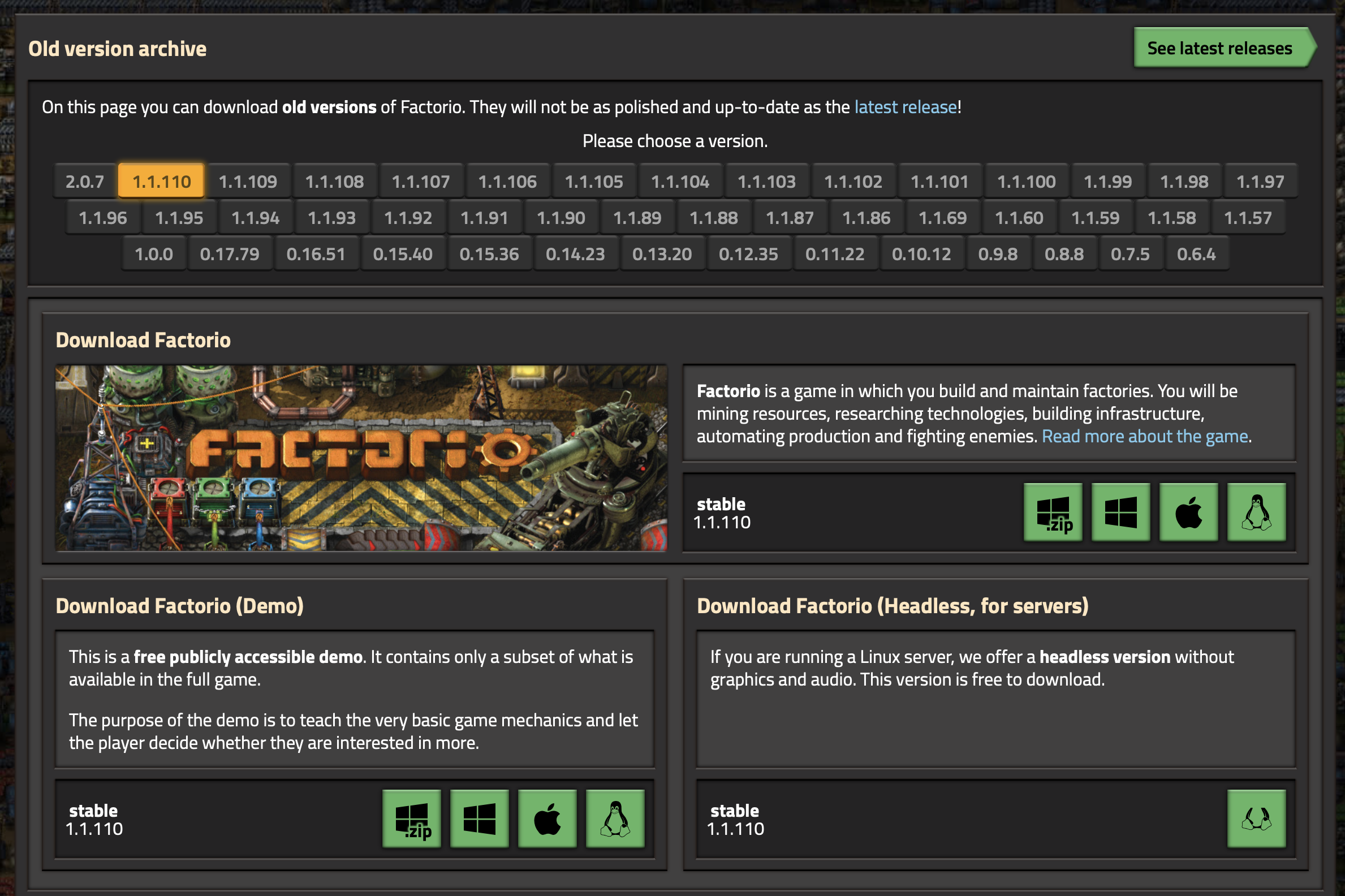Screen dimensions: 1345x896
Task: Select version 1.1.107
Action: pos(421,181)
